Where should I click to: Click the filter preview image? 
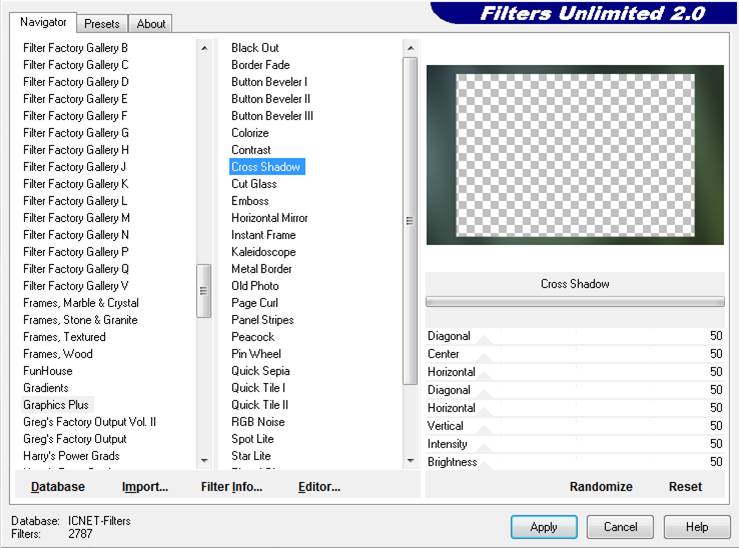point(574,155)
